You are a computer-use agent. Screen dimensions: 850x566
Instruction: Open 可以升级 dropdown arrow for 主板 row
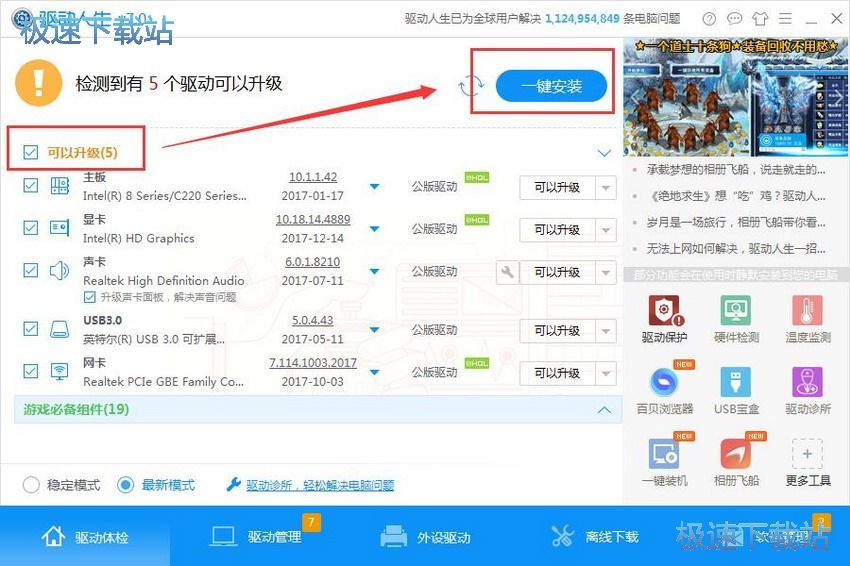tap(606, 188)
